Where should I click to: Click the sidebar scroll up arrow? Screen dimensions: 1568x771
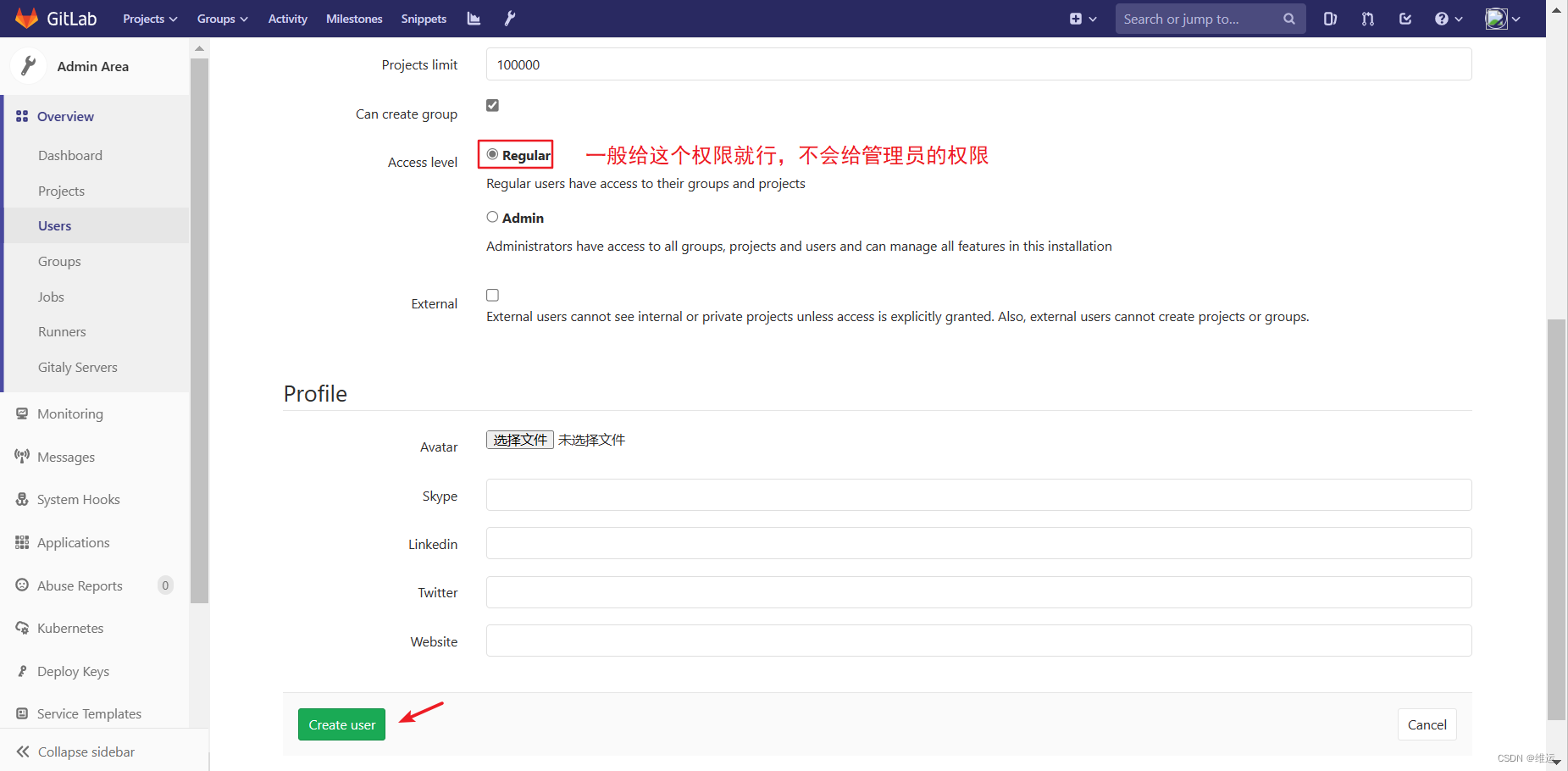[x=199, y=48]
